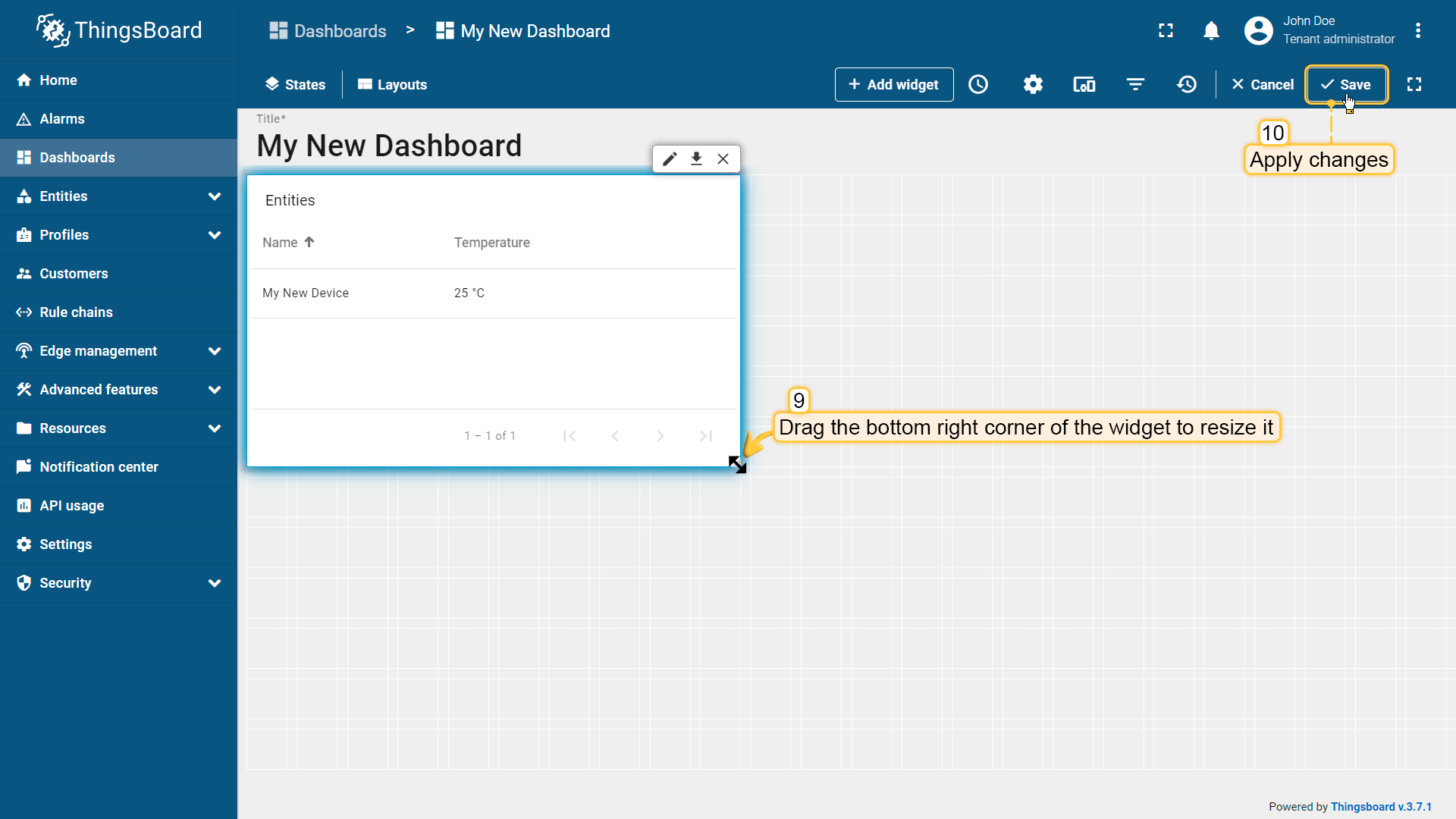This screenshot has height=819, width=1456.
Task: Open version control history icon
Action: point(1187,84)
